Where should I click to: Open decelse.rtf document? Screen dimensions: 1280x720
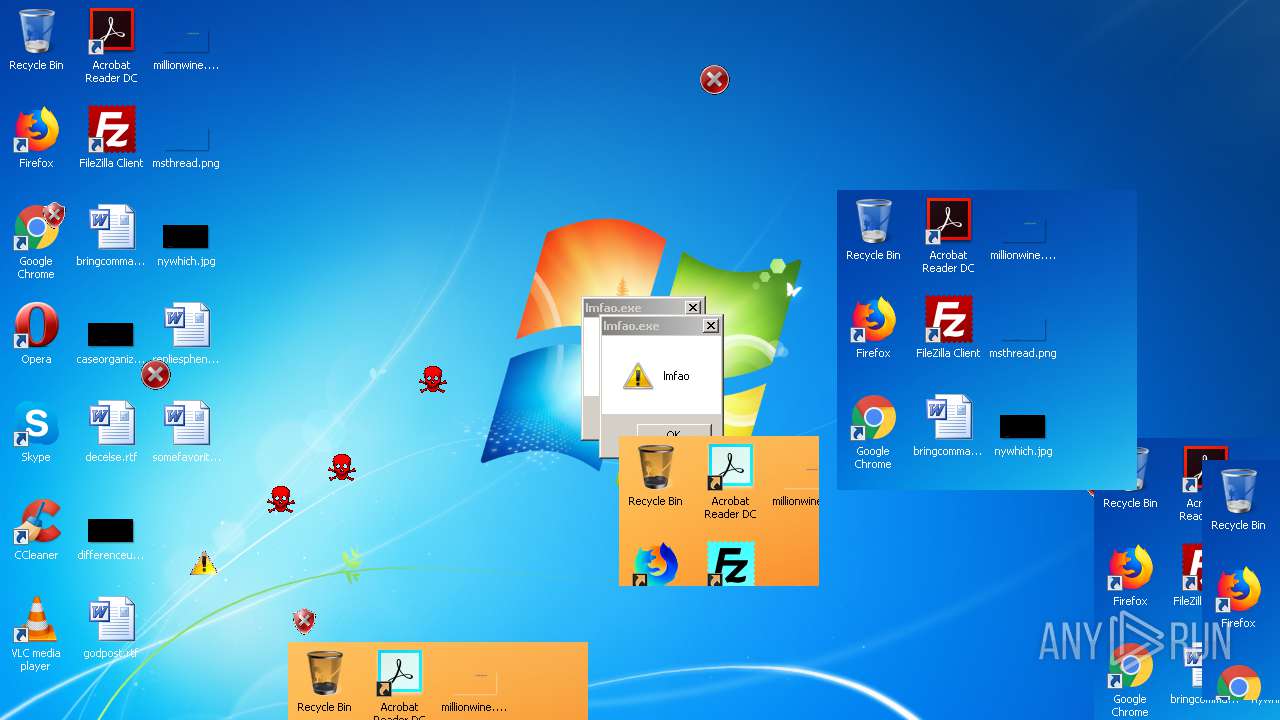click(111, 432)
